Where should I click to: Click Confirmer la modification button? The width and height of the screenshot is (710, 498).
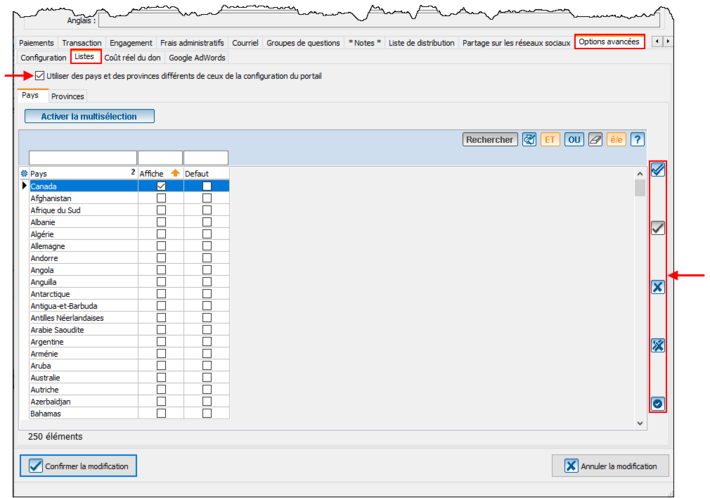78,466
